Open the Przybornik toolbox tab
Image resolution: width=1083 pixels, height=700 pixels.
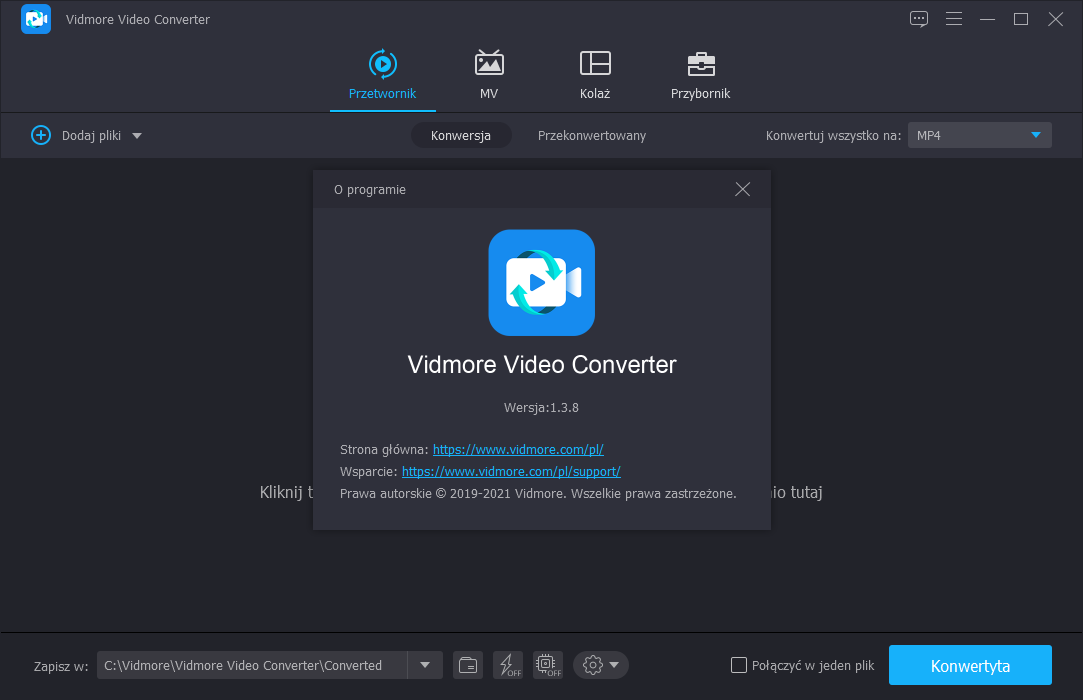click(x=700, y=75)
